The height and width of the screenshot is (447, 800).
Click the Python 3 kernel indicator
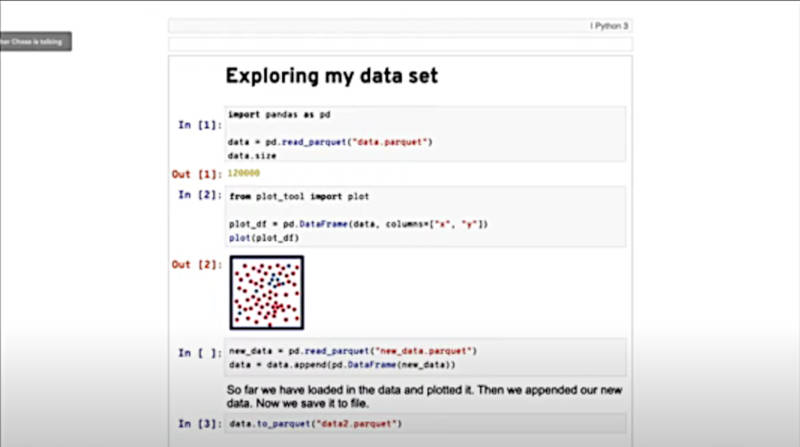(609, 26)
